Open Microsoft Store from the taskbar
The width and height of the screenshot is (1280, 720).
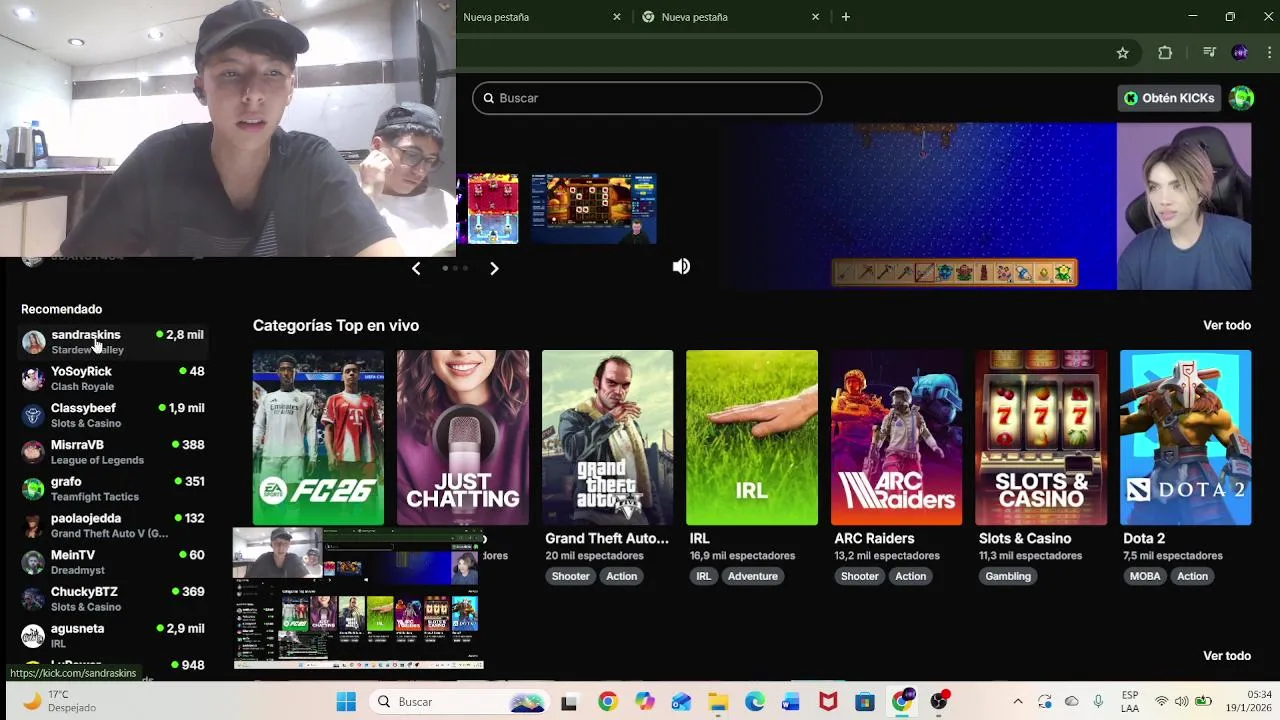tap(865, 702)
